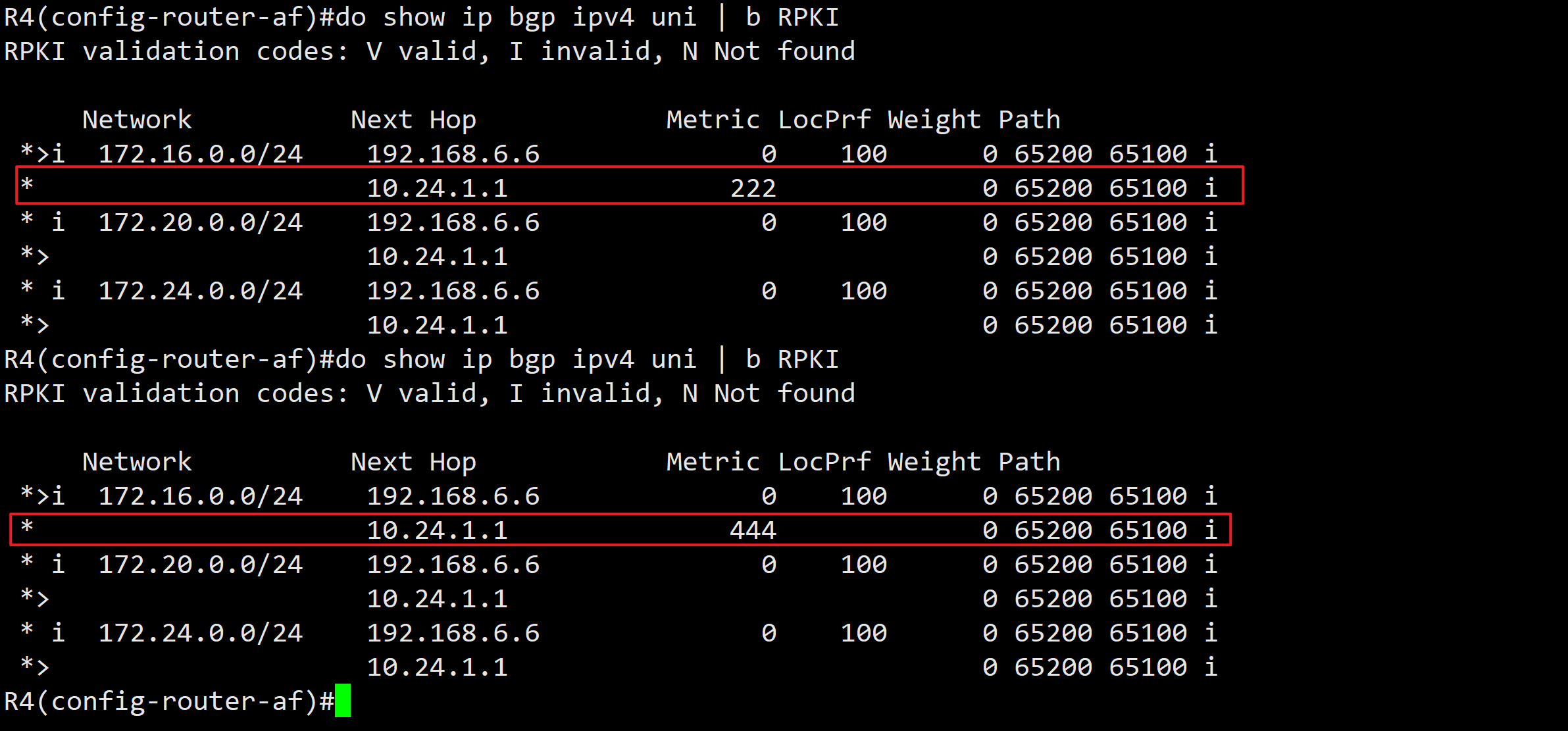This screenshot has width=1568, height=731.
Task: Click 172.24.0.0/24 in the first table
Action: [200, 291]
